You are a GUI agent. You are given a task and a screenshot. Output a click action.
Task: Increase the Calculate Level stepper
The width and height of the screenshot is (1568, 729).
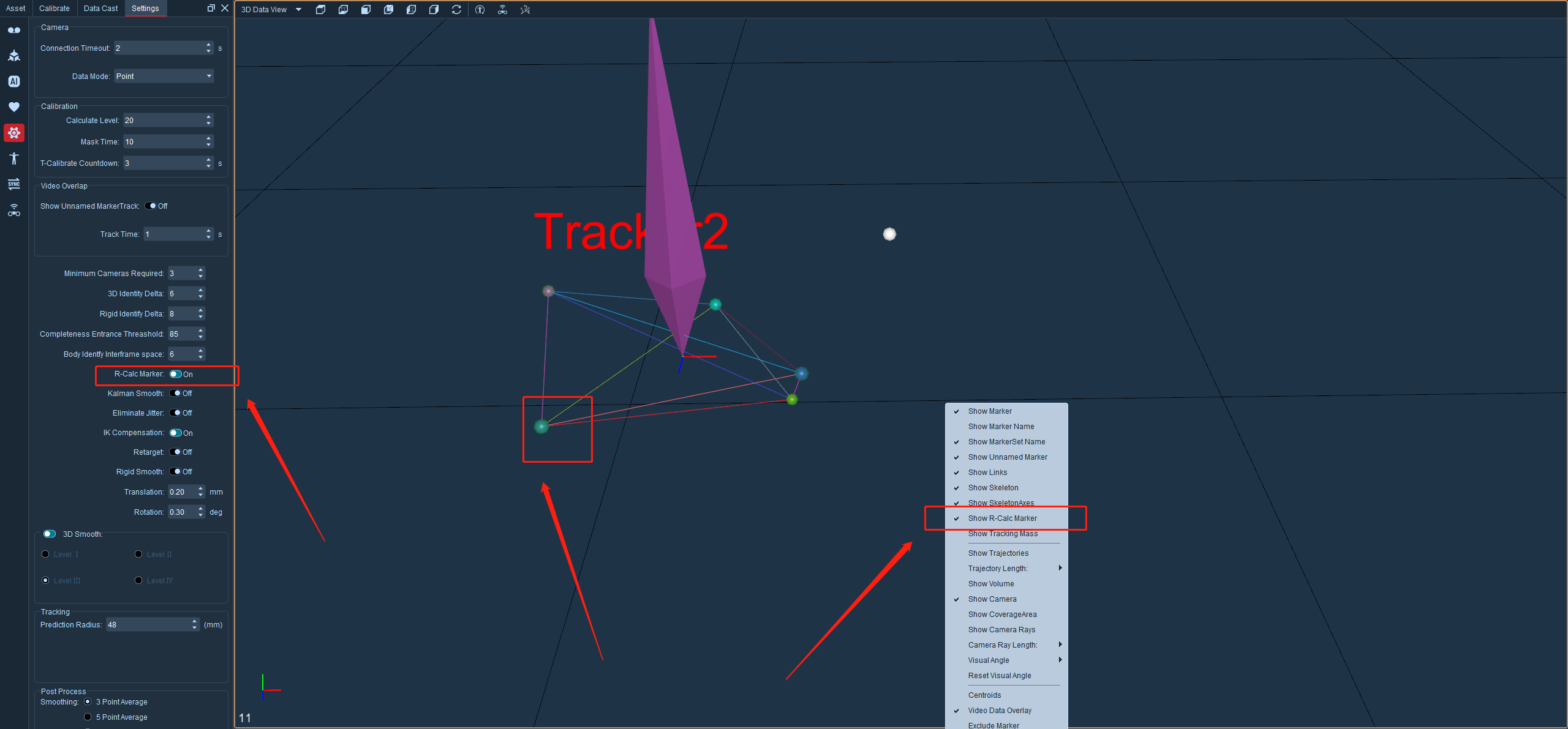(209, 117)
